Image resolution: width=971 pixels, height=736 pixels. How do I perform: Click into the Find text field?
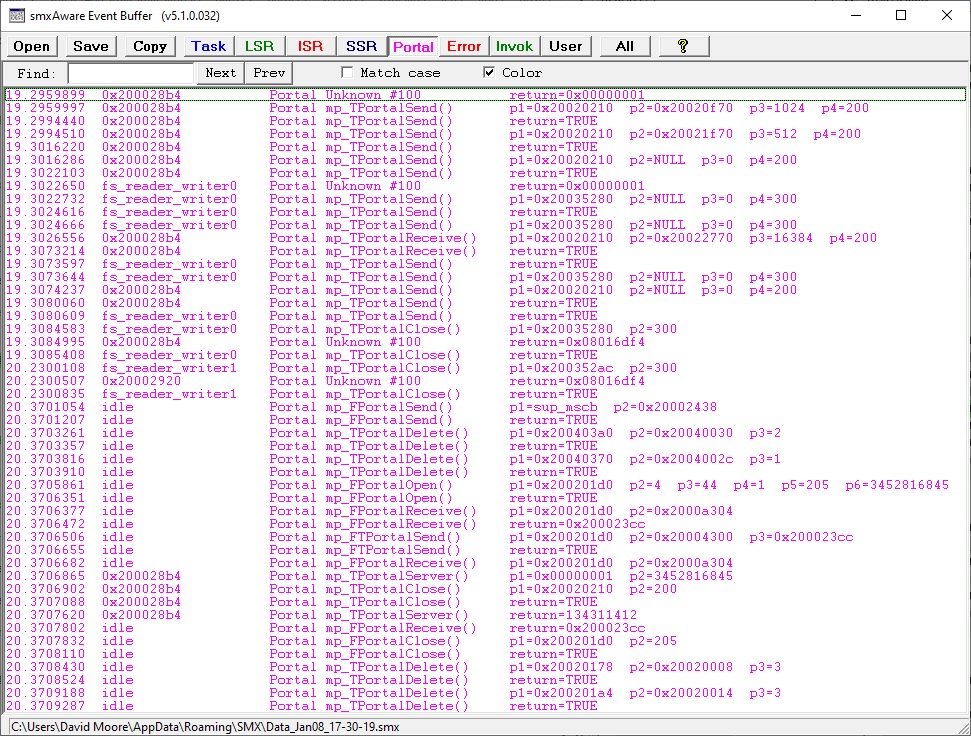click(x=131, y=73)
